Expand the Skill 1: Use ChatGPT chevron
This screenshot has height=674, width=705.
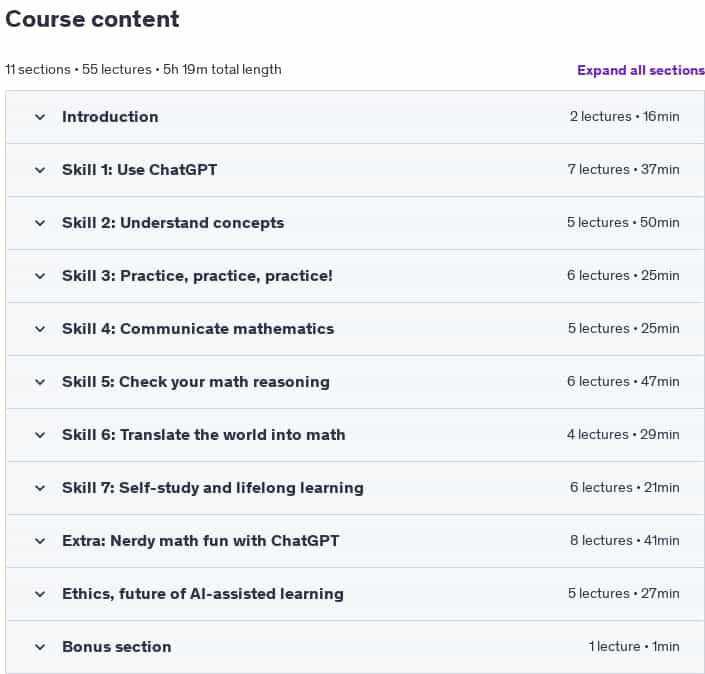(40, 170)
